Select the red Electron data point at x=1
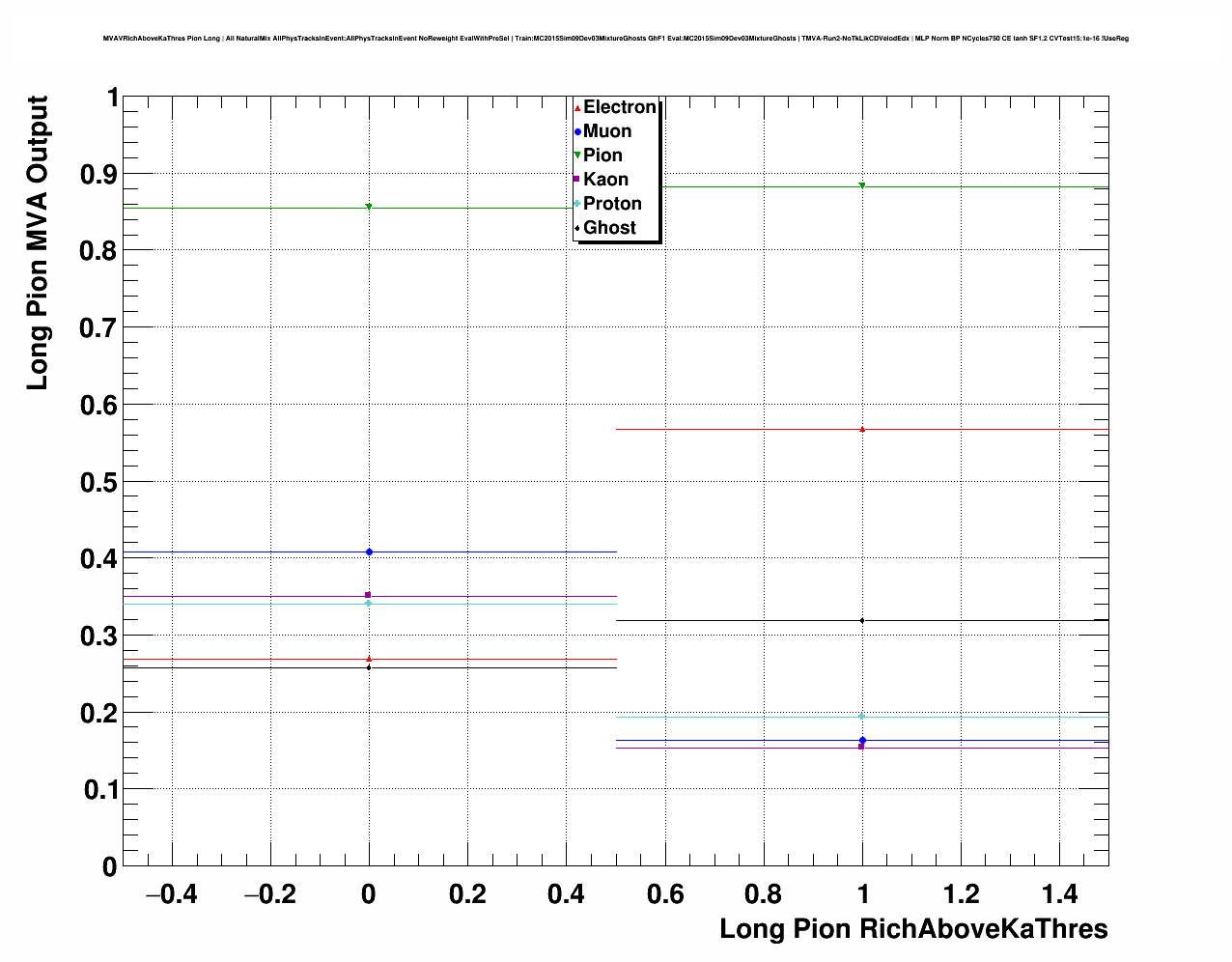This screenshot has width=1232, height=962. point(862,429)
